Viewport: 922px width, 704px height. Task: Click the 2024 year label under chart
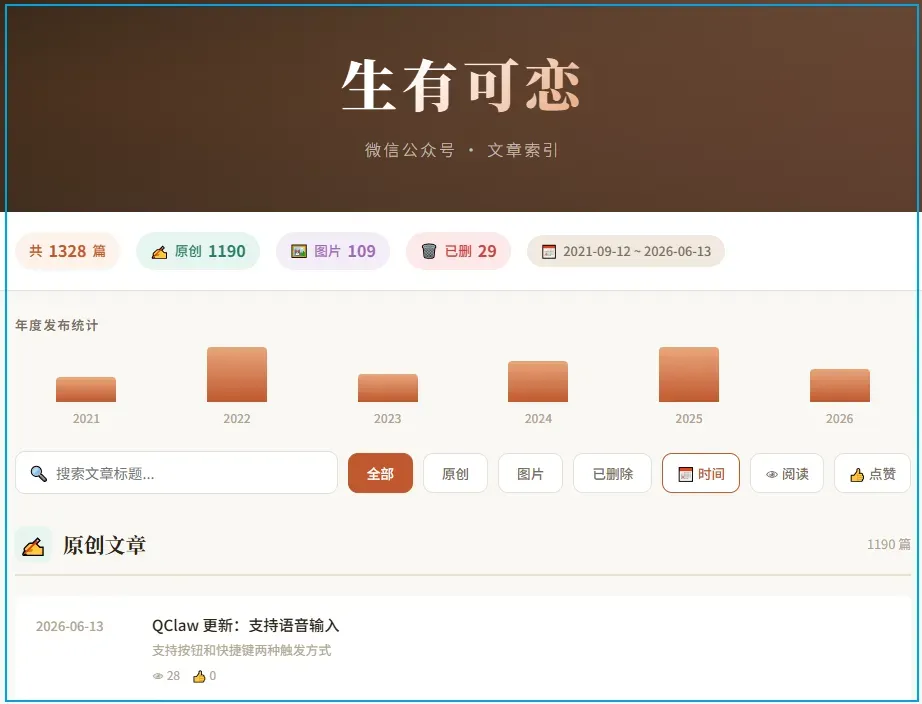pyautogui.click(x=538, y=419)
